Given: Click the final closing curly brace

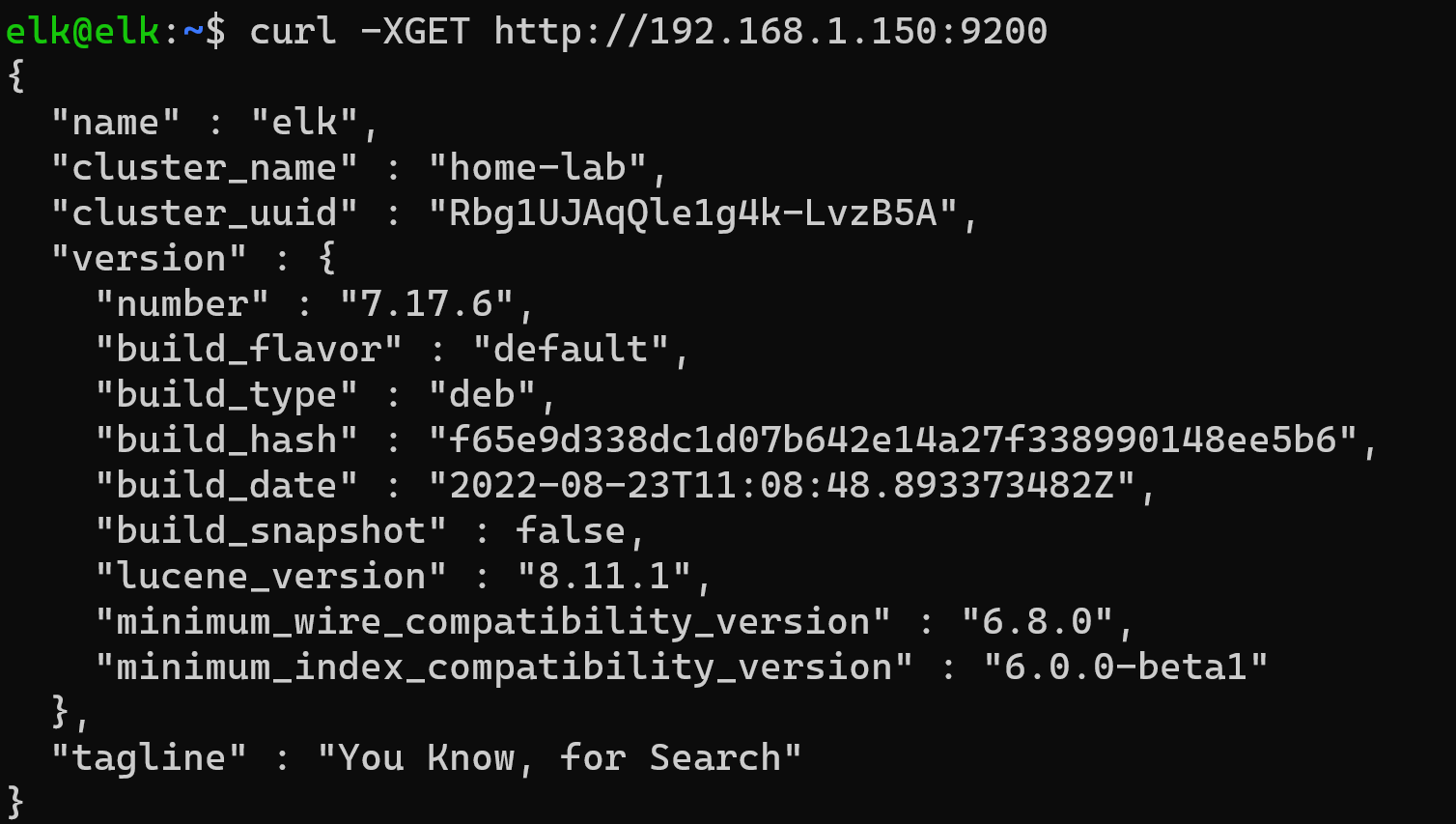Looking at the screenshot, I should [x=15, y=803].
